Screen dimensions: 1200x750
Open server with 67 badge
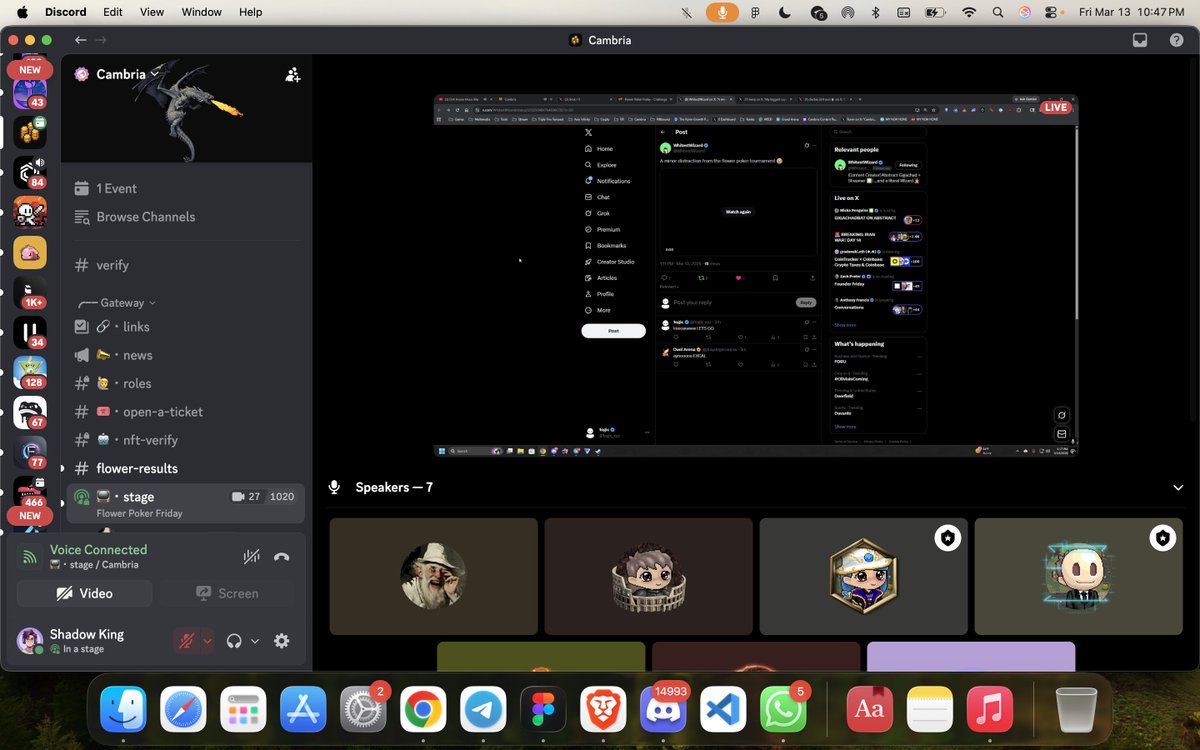(30, 413)
